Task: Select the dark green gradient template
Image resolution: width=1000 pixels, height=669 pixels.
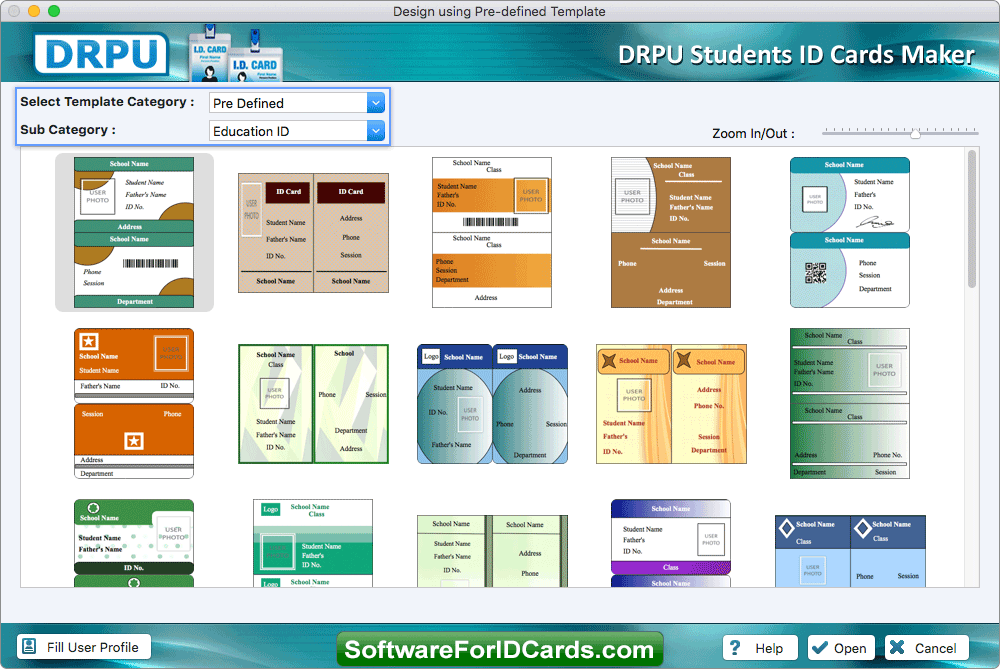Action: (x=849, y=404)
